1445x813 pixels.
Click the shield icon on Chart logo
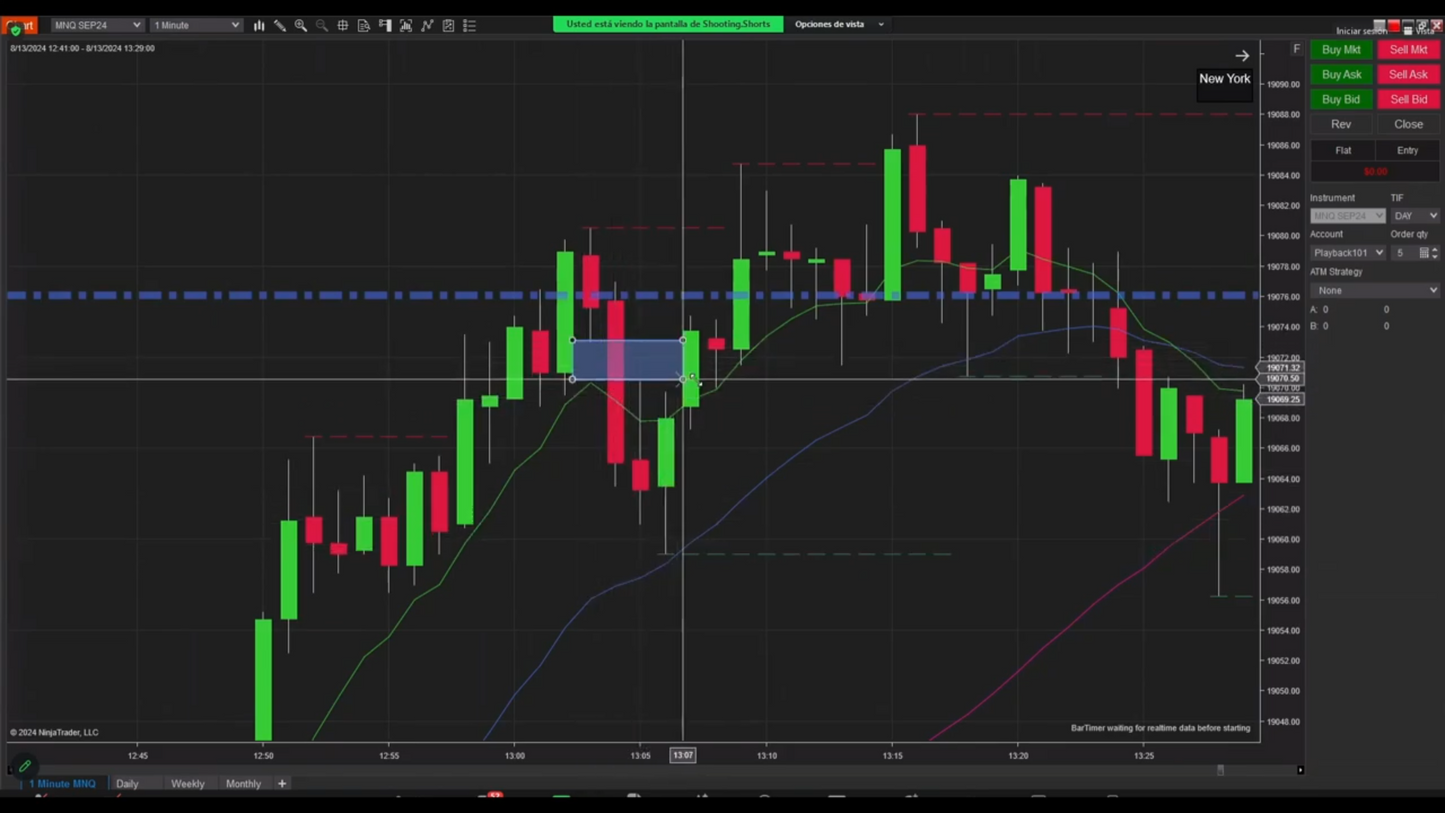pyautogui.click(x=15, y=29)
